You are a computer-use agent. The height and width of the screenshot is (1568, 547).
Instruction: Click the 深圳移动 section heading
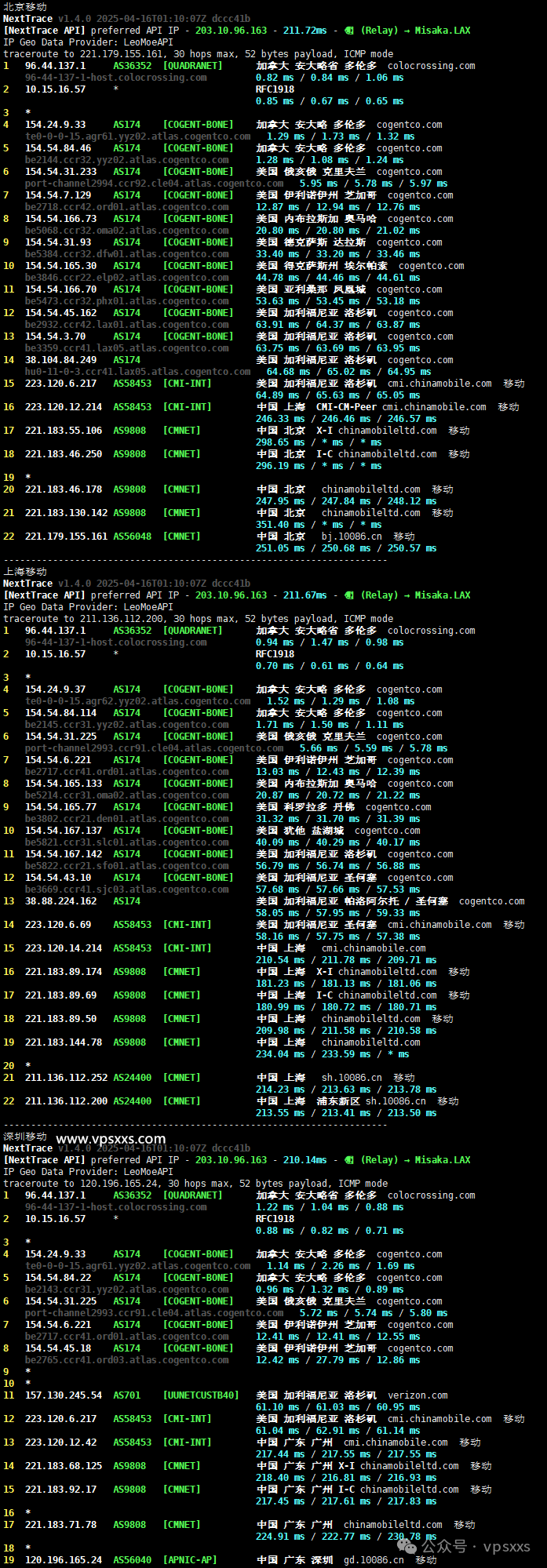click(25, 1136)
